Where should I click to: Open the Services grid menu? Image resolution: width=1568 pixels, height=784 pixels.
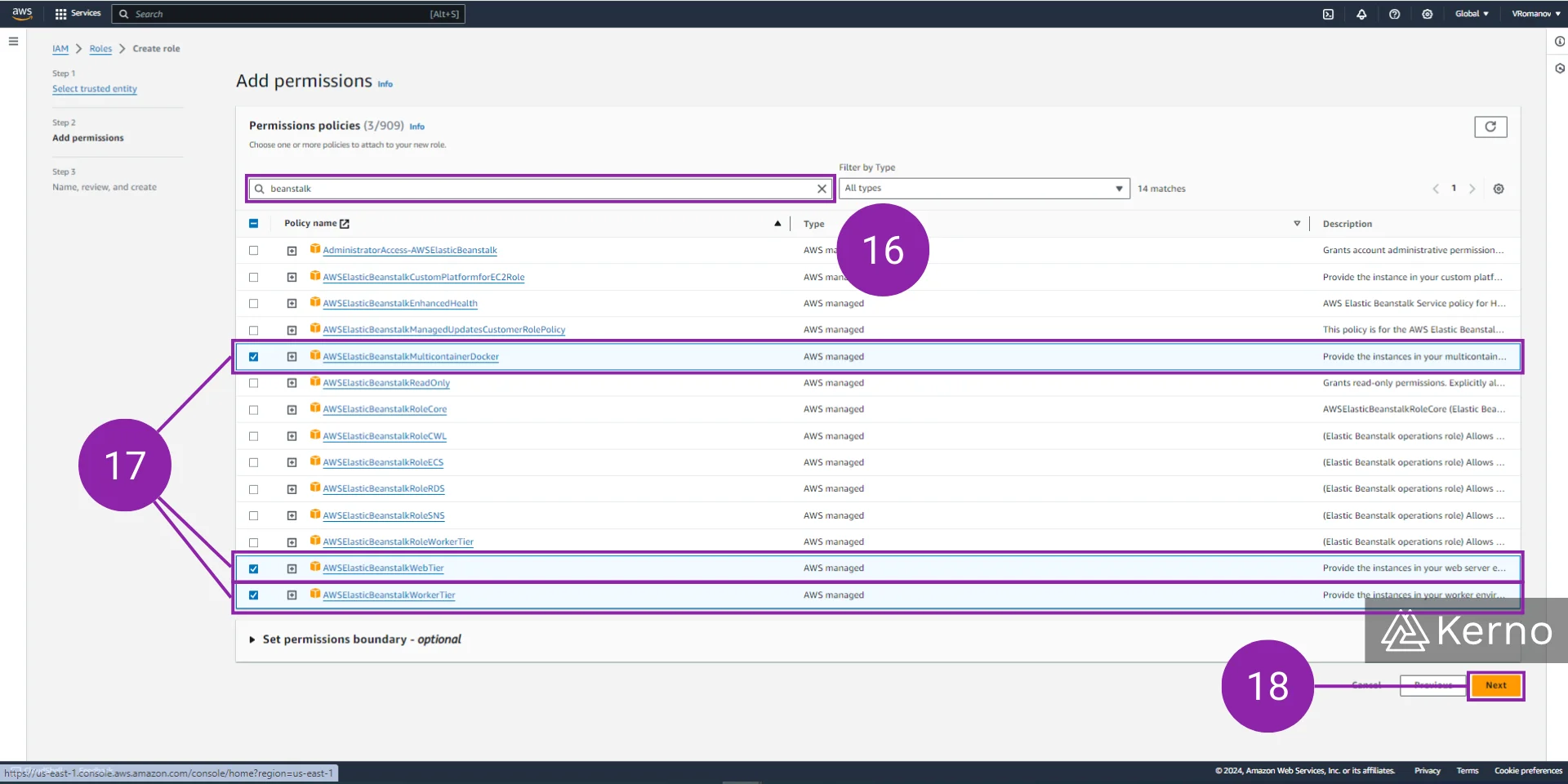coord(78,13)
